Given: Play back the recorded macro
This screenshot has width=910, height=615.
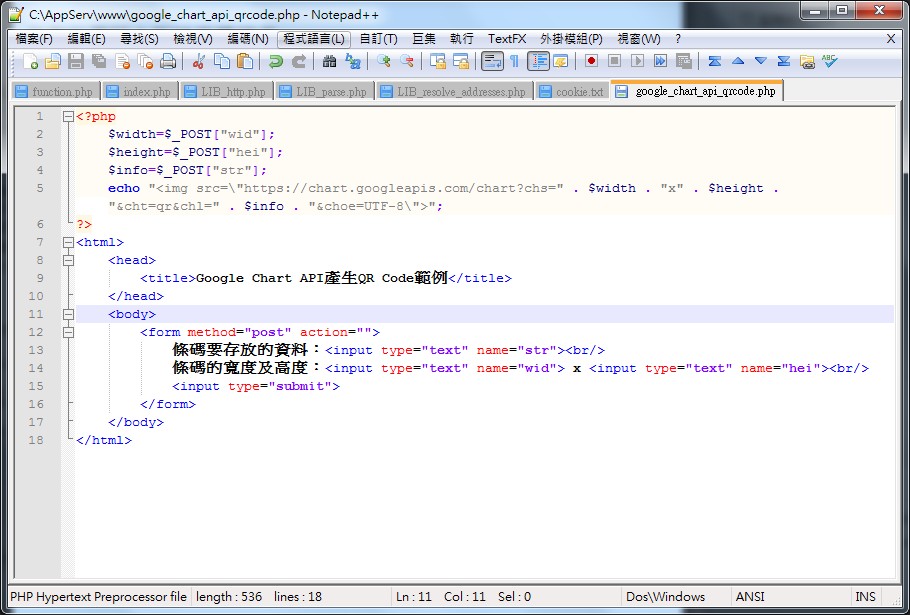Looking at the screenshot, I should click(x=637, y=61).
